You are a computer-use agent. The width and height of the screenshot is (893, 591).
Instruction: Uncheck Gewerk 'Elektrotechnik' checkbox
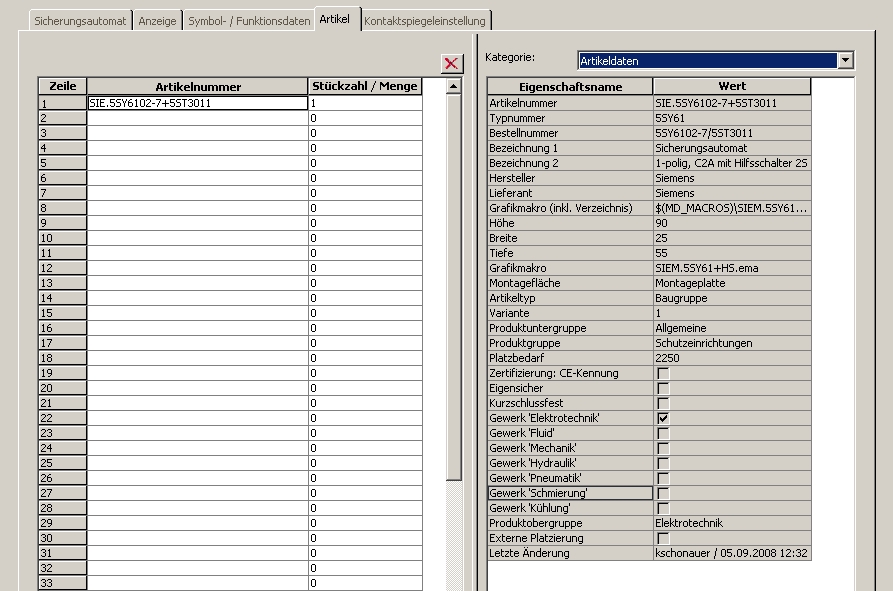(663, 418)
